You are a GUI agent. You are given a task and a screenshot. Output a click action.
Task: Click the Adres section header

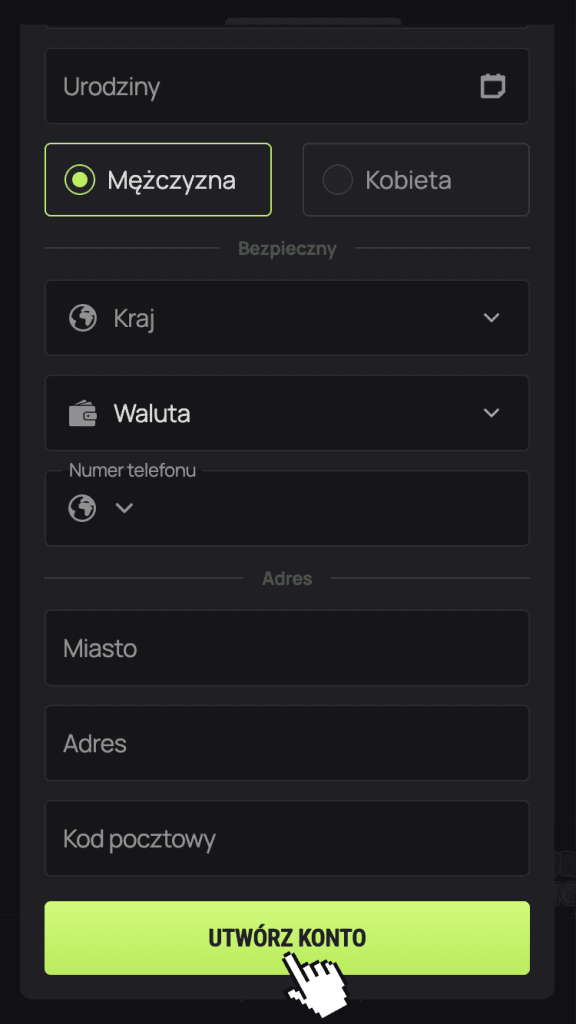point(287,577)
